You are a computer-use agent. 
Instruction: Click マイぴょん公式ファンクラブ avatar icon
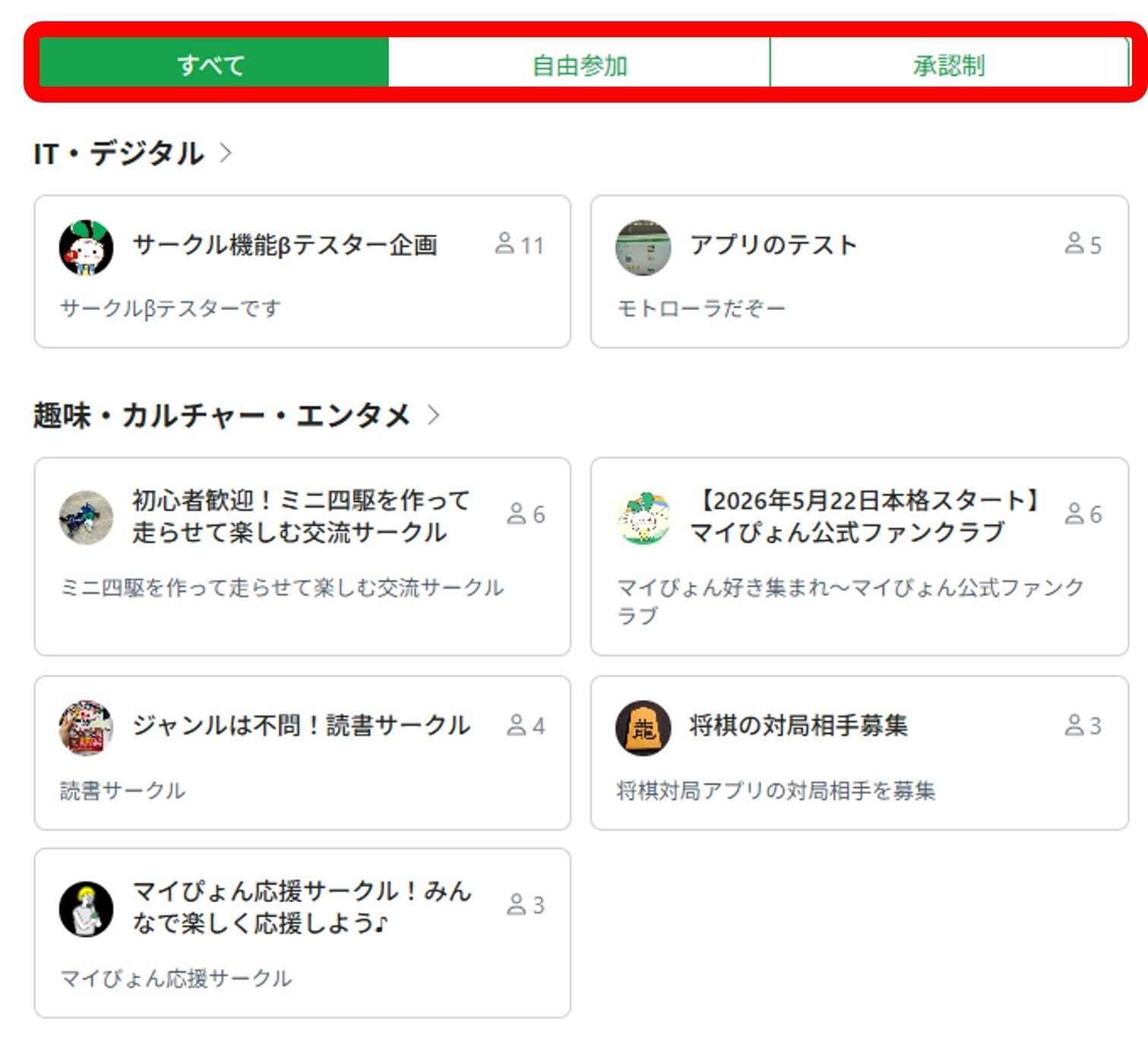click(x=643, y=517)
